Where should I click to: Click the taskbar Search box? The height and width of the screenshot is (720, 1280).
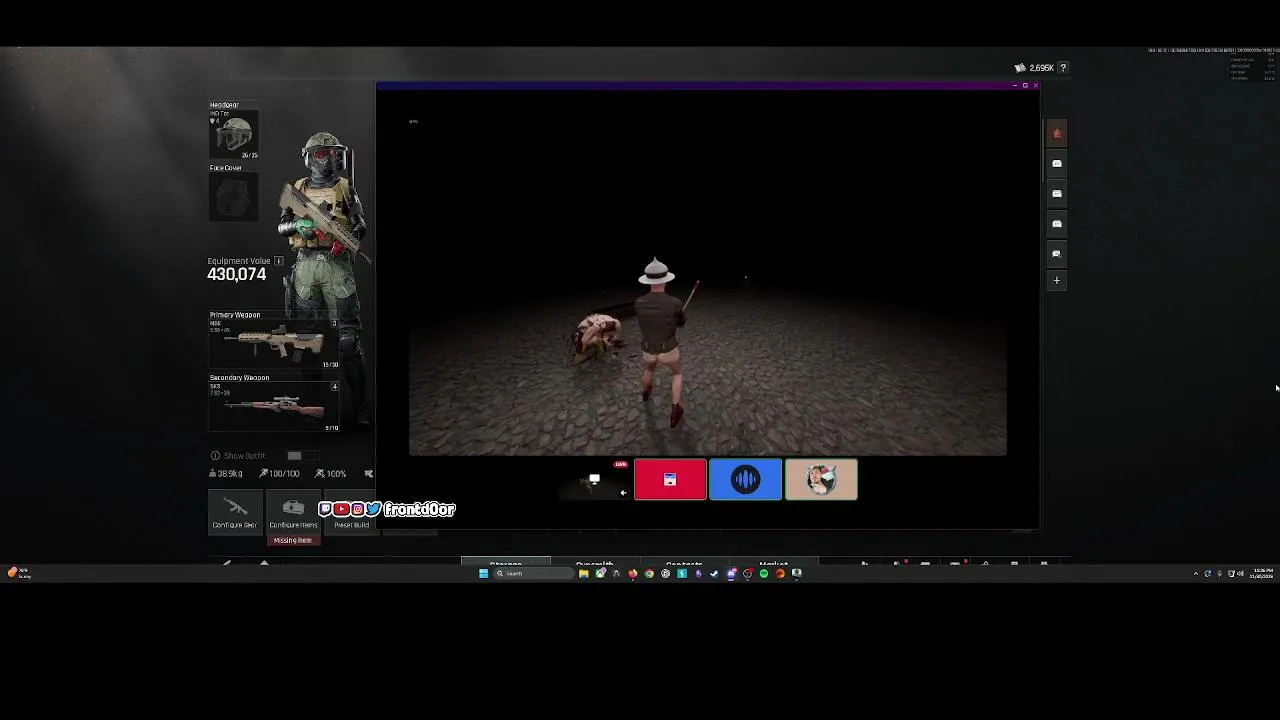point(533,573)
